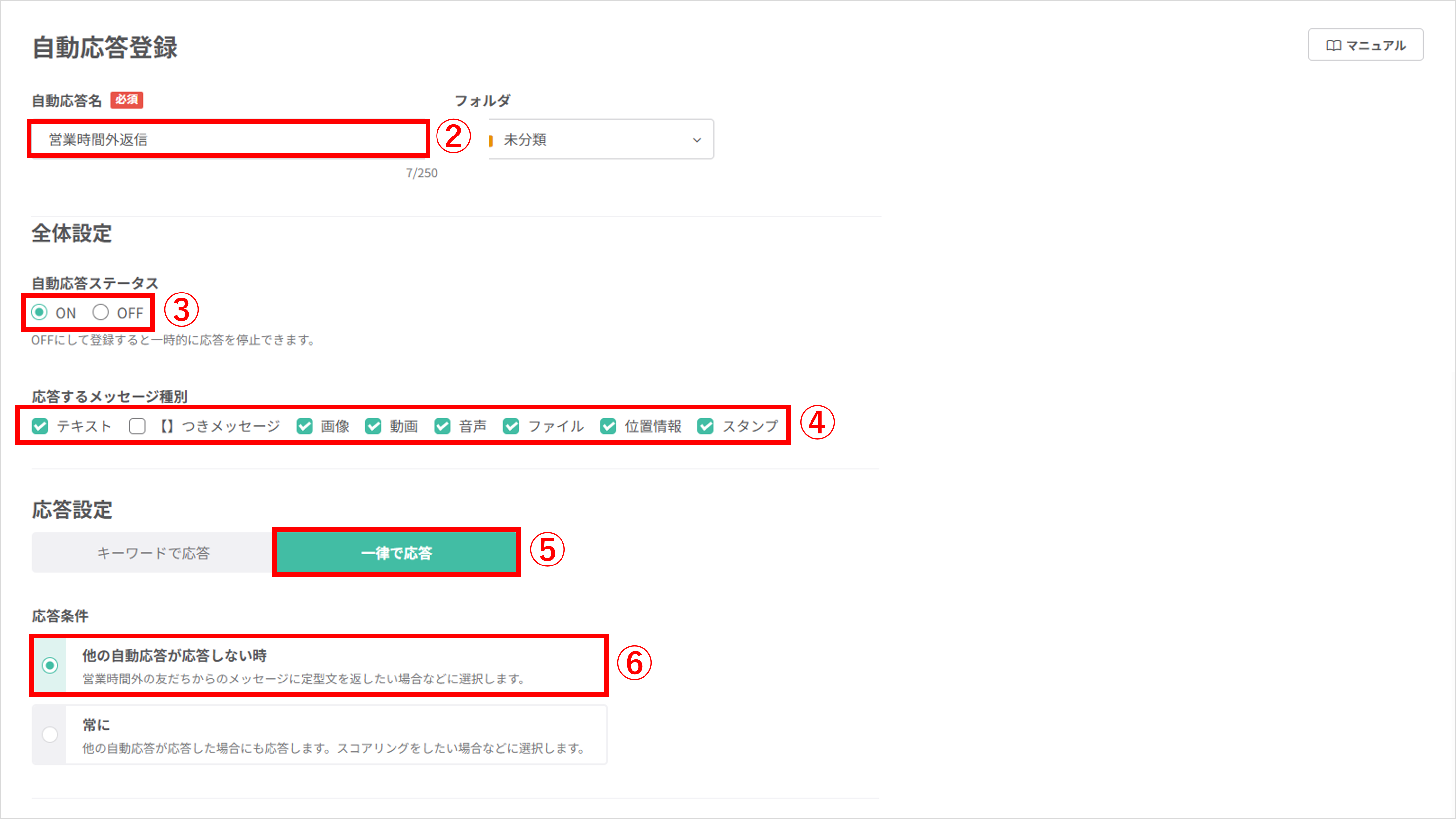Uncheck the 画像 checkbox

(305, 426)
